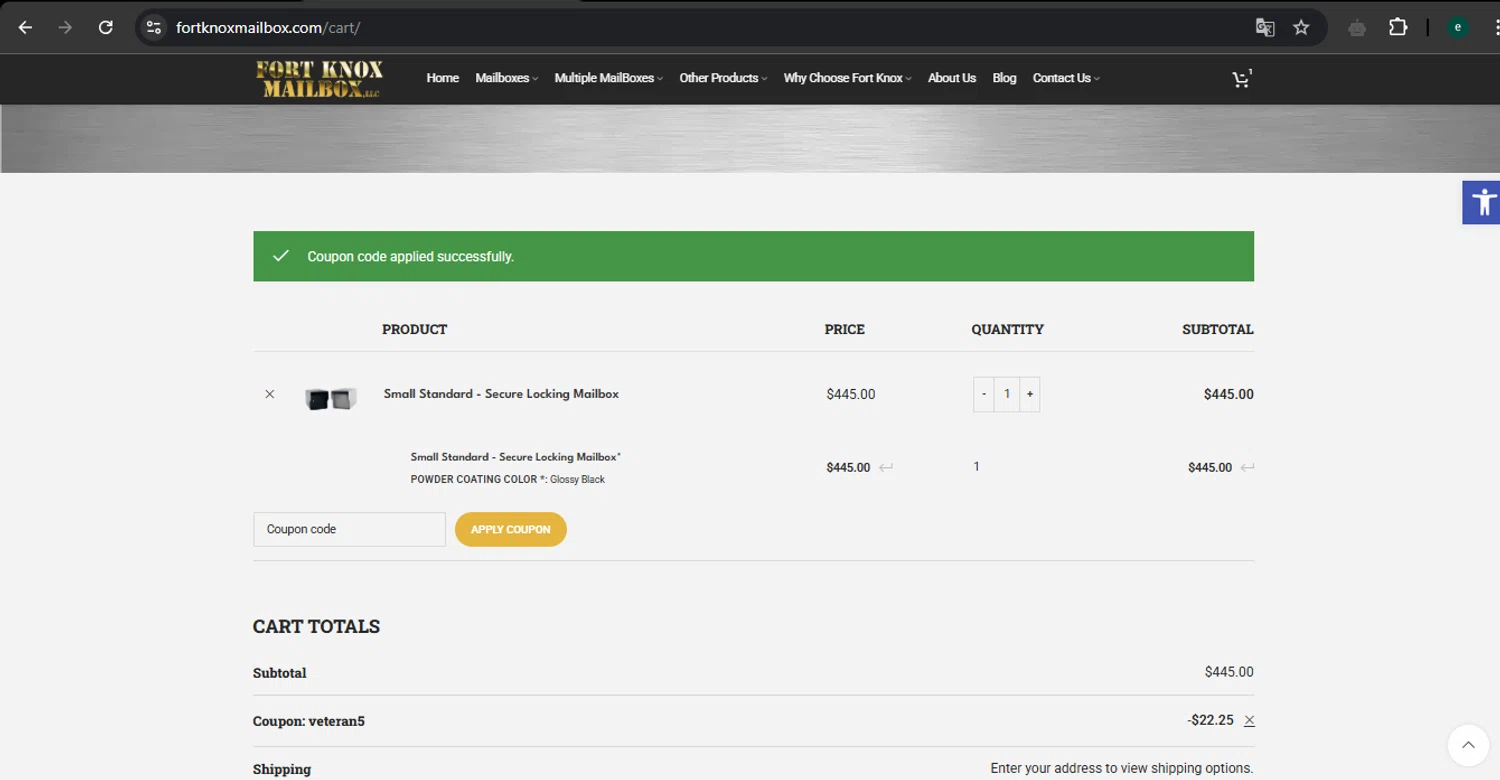Image resolution: width=1500 pixels, height=780 pixels.
Task: Click the -$22.25 coupon discount amount
Action: point(1210,721)
